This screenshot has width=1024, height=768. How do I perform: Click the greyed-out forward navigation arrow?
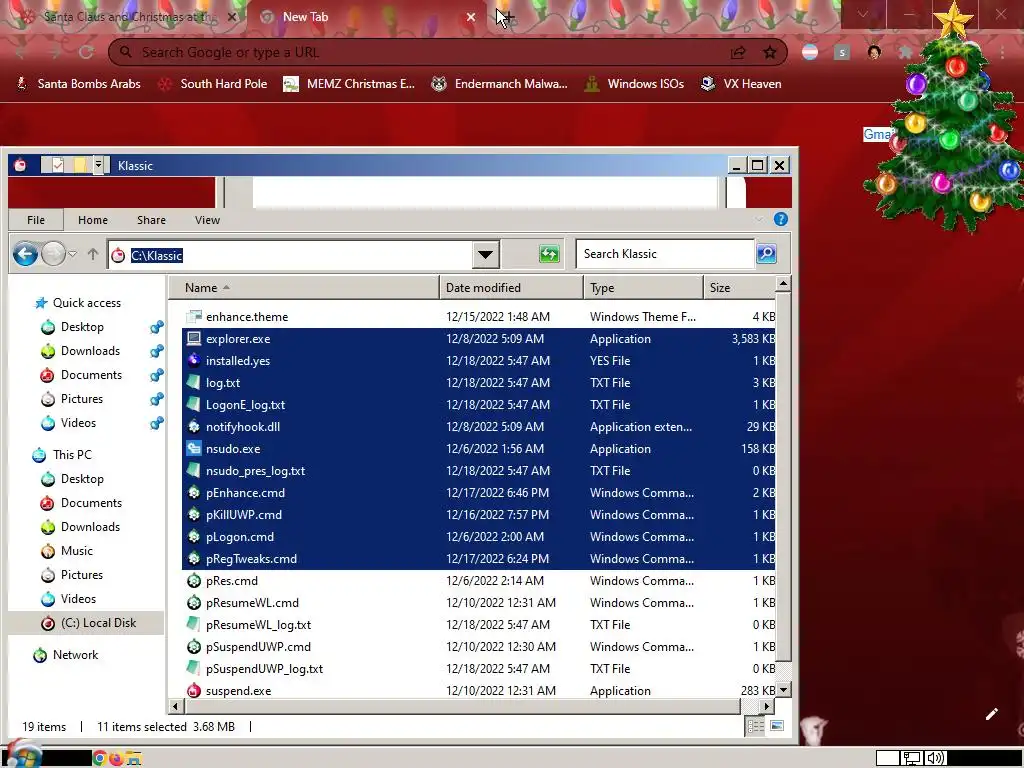click(53, 254)
